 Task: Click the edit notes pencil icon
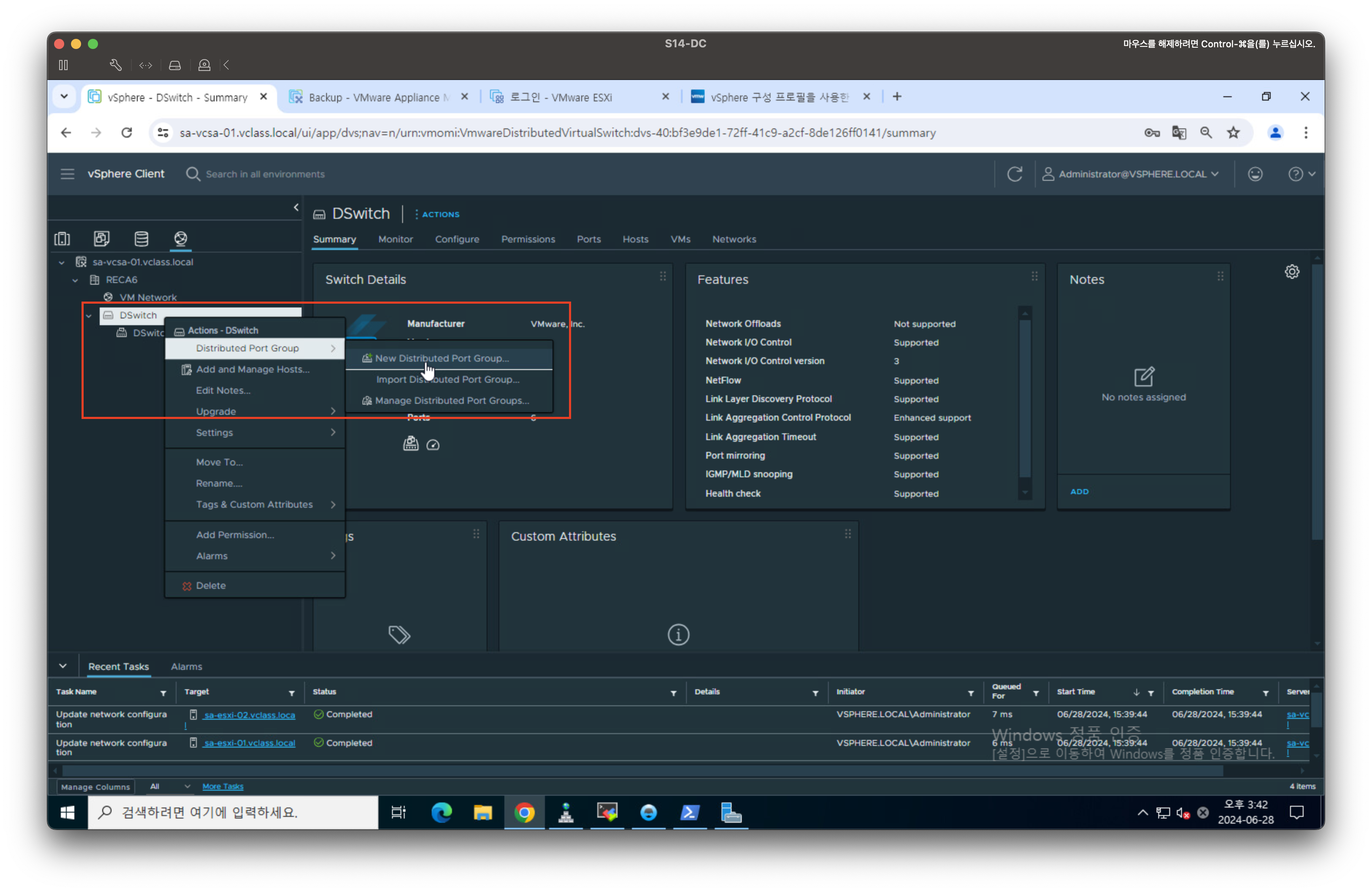pos(1144,377)
